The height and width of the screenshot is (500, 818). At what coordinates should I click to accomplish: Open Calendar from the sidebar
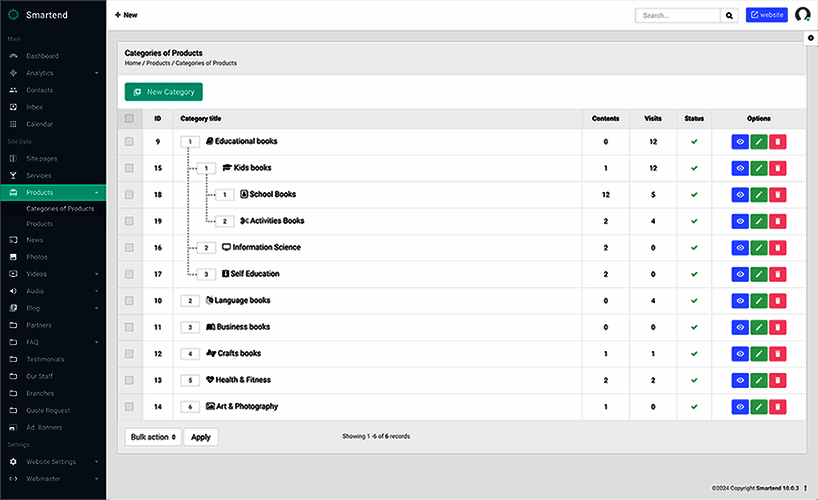pos(40,124)
